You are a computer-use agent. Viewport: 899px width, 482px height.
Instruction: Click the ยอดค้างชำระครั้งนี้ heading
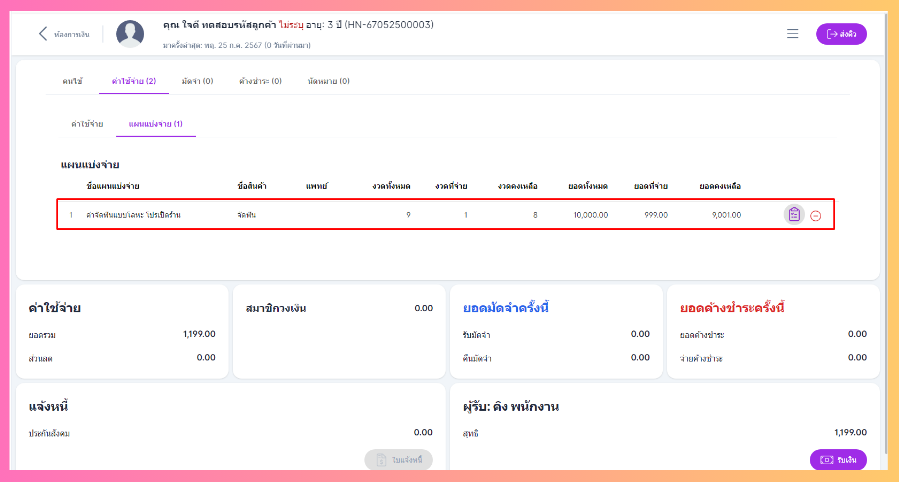(x=732, y=308)
